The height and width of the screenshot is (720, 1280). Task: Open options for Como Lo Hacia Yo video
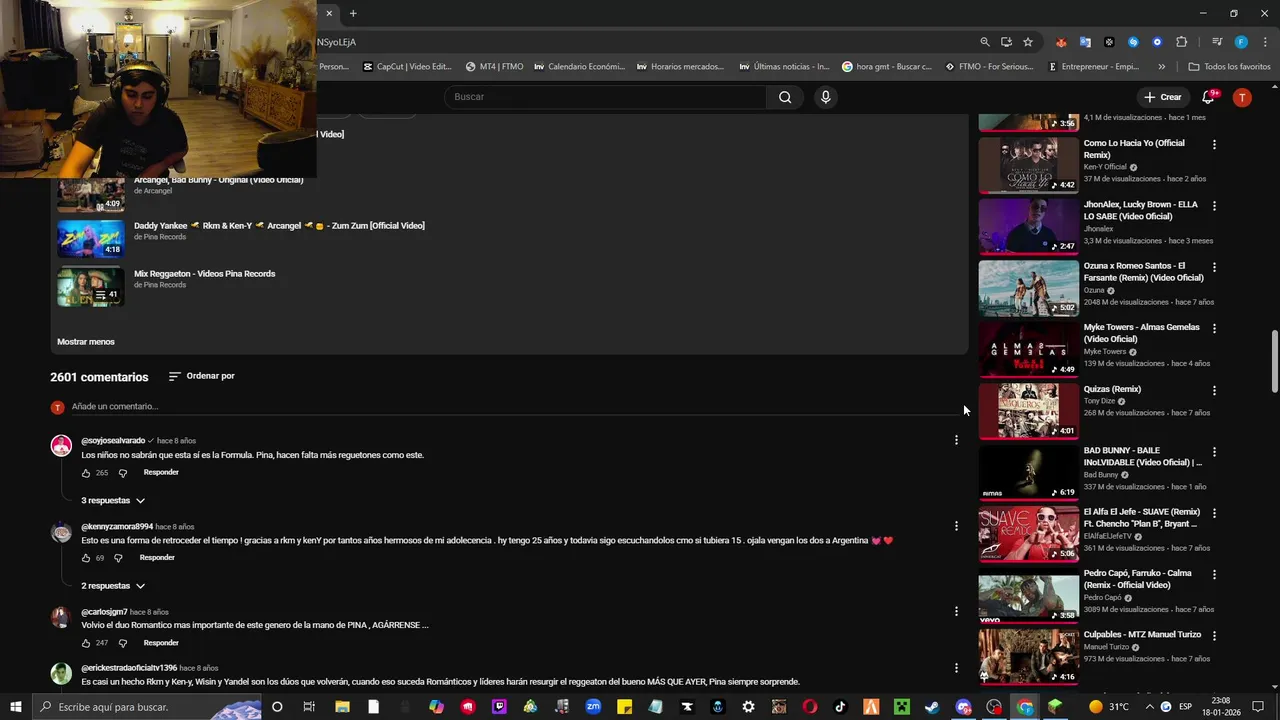pyautogui.click(x=1214, y=145)
